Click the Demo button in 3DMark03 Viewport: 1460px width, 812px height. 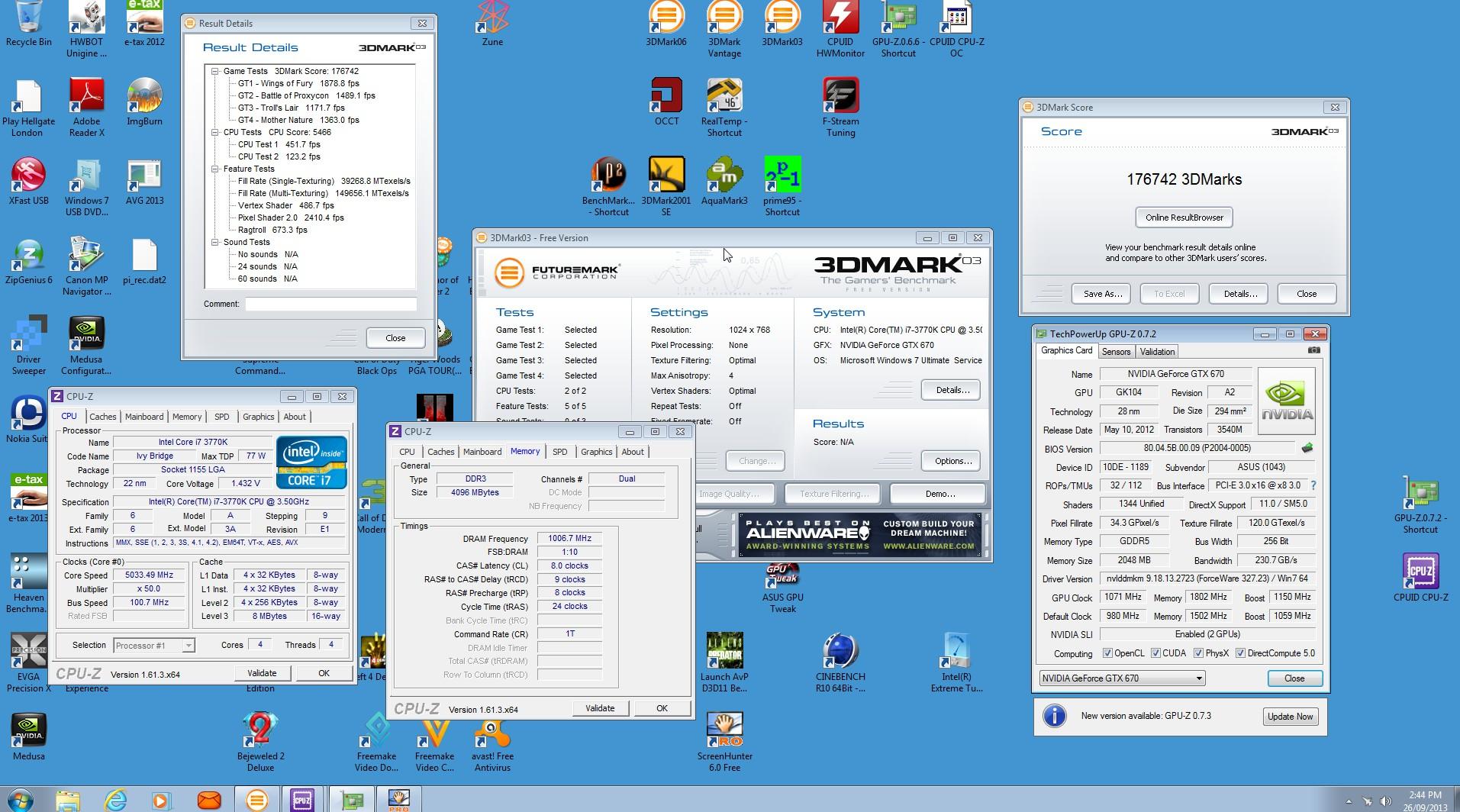point(939,494)
